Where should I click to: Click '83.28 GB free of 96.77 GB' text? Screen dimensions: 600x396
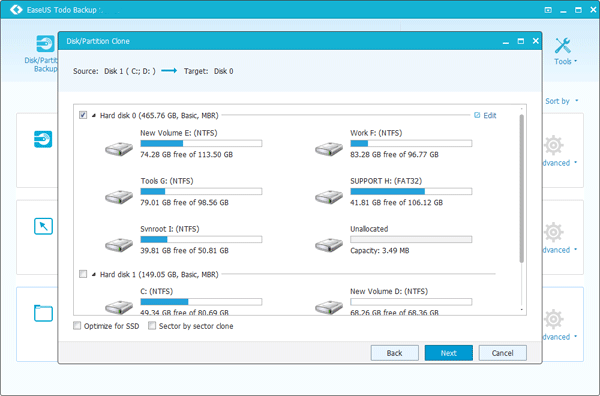pyautogui.click(x=395, y=155)
